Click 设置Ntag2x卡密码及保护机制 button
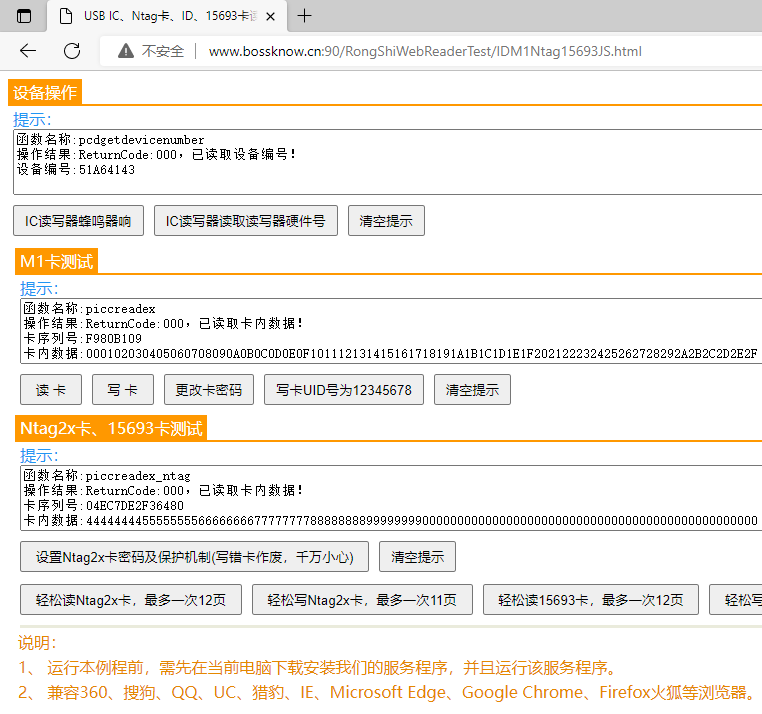This screenshot has width=762, height=714. coord(194,557)
